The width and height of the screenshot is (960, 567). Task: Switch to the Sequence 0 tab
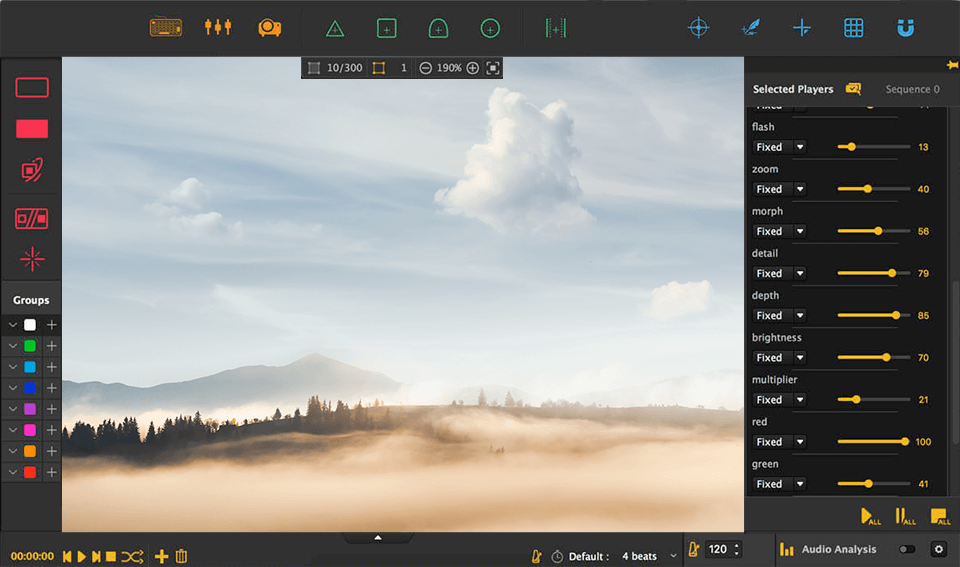(912, 89)
